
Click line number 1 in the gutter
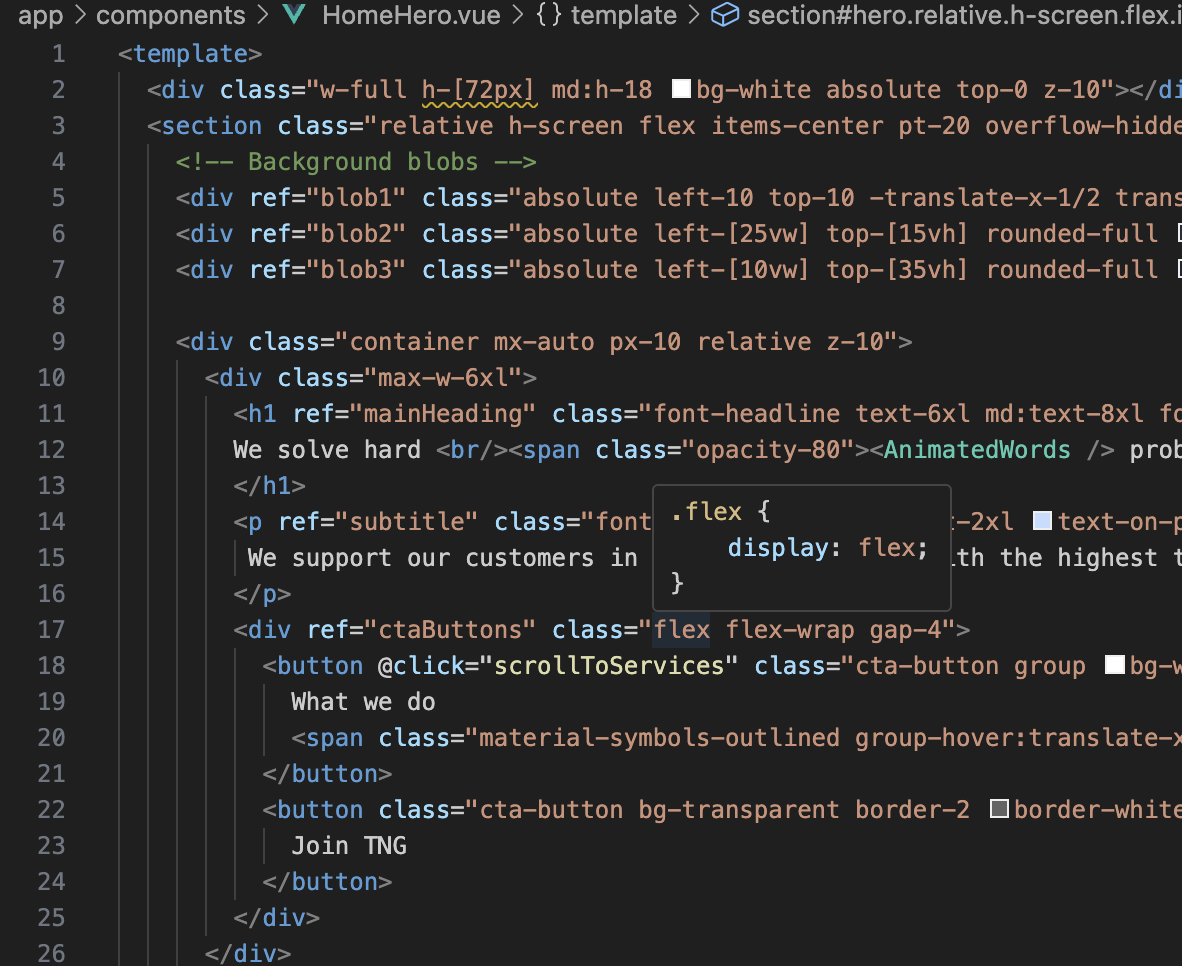(59, 54)
